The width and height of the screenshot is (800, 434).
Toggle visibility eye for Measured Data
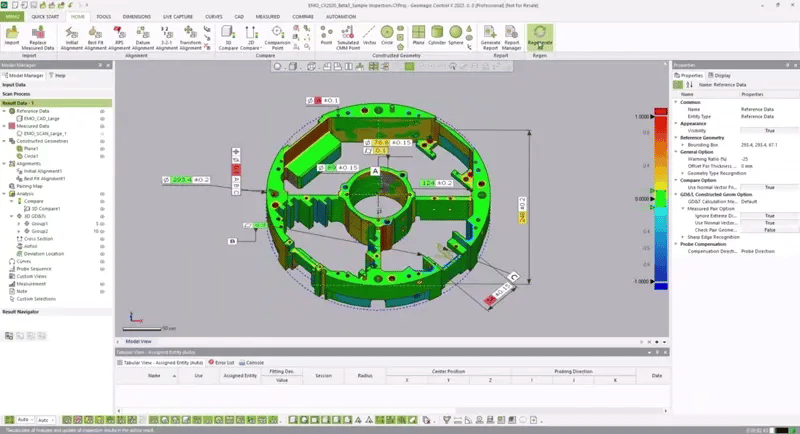[103, 126]
